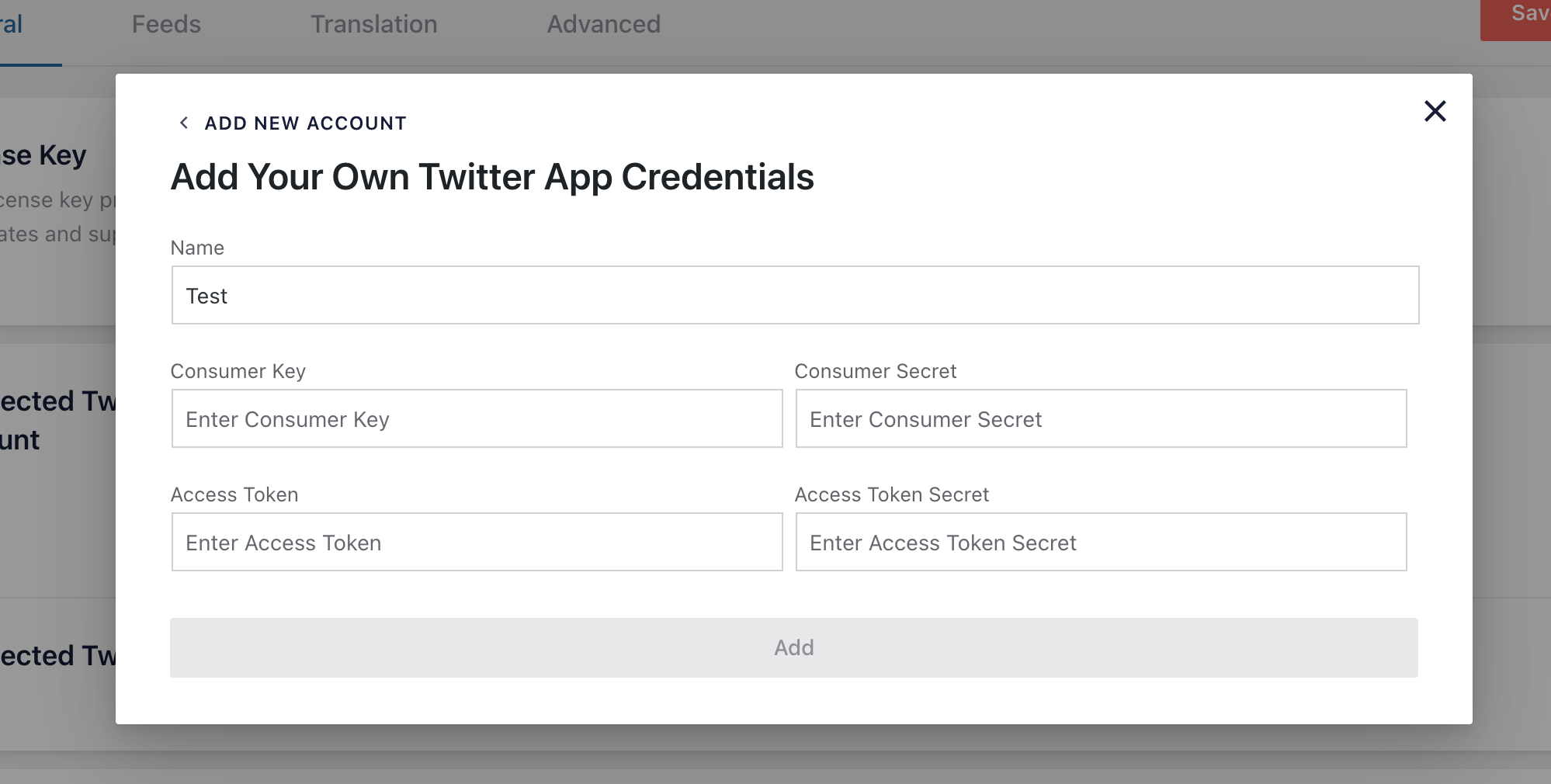Click the Consumer Secret label

coord(875,371)
